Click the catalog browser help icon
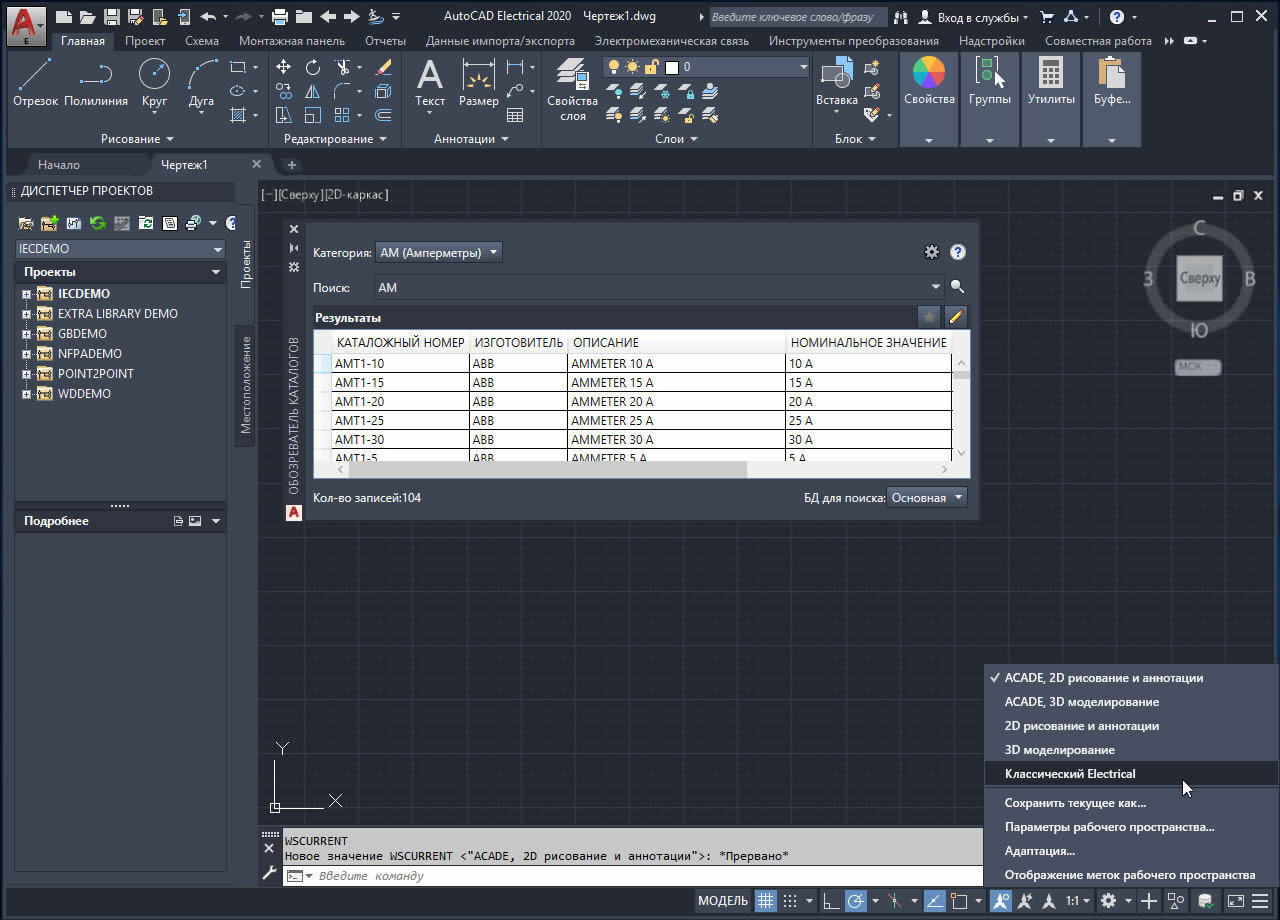Image resolution: width=1280 pixels, height=920 pixels. pos(957,252)
